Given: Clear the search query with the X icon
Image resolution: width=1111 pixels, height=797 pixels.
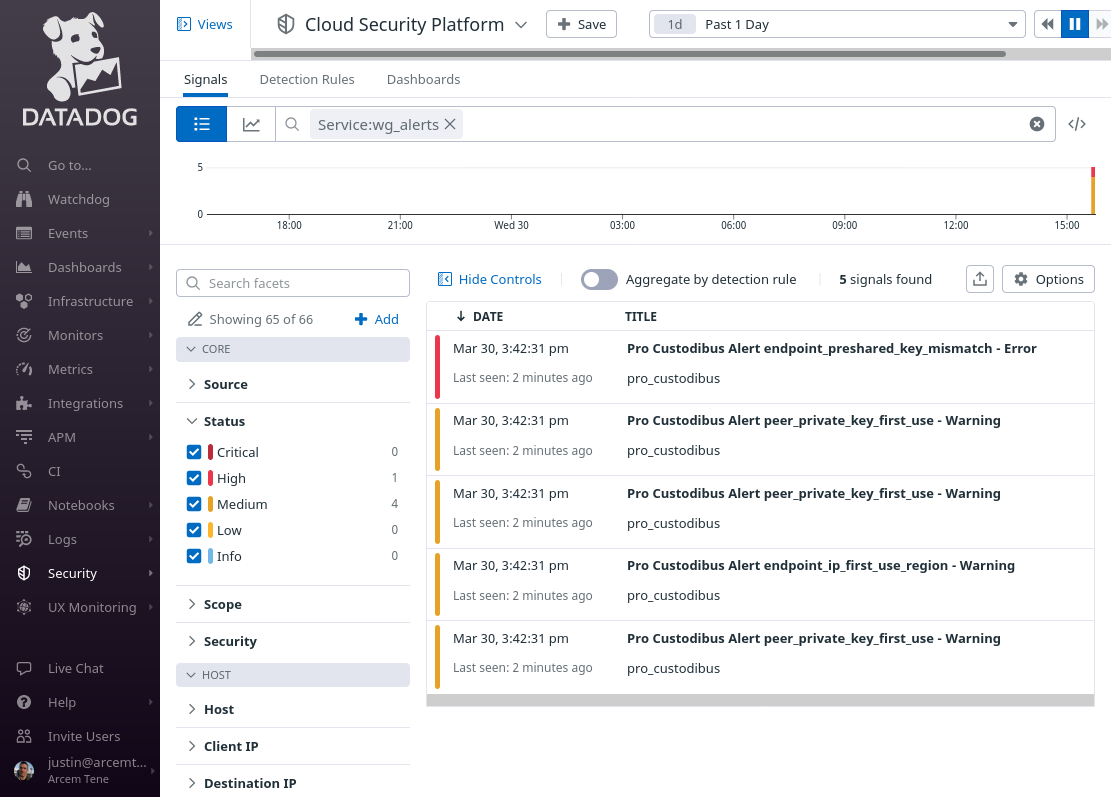Looking at the screenshot, I should coord(1037,124).
